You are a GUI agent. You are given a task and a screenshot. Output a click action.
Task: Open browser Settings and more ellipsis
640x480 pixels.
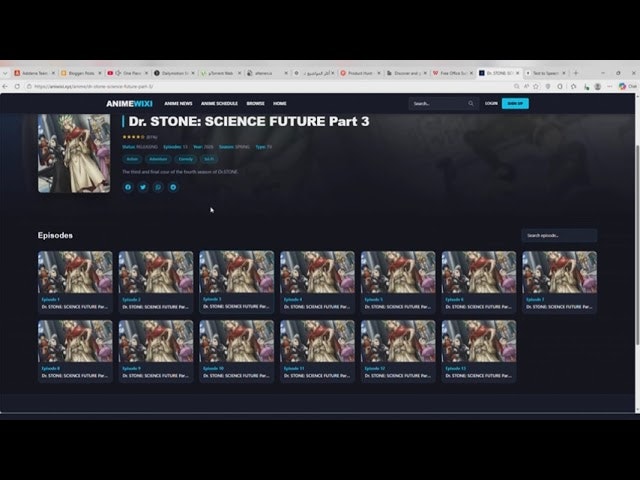pyautogui.click(x=610, y=87)
